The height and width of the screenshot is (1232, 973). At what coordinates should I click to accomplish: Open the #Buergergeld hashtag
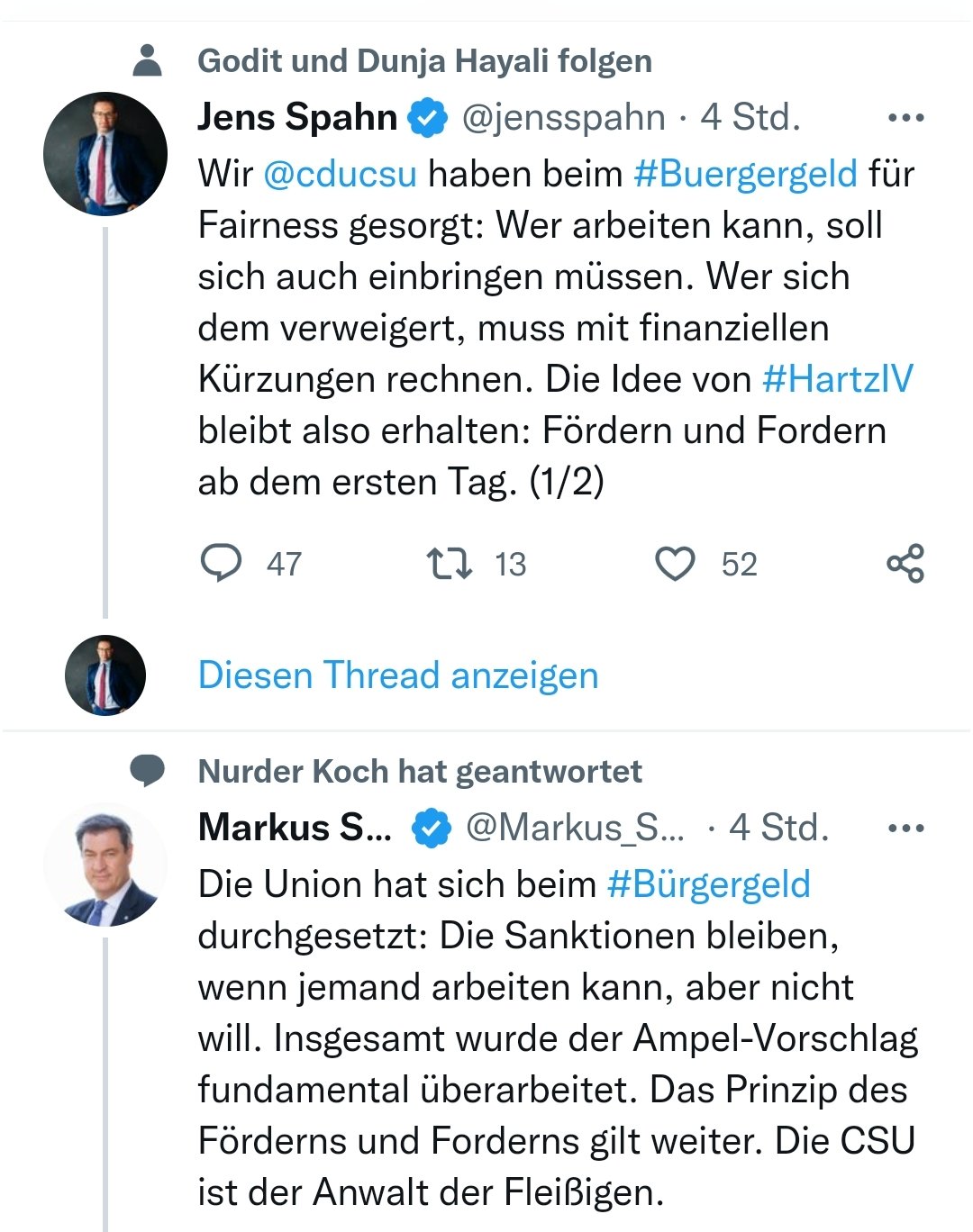(x=745, y=174)
